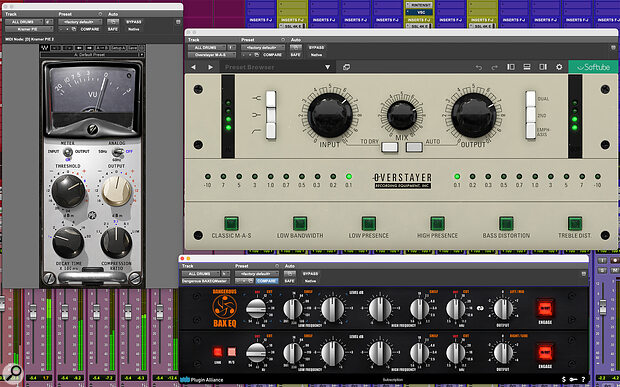Toggle the EMPHASIS switch in Overstayer

(531, 131)
